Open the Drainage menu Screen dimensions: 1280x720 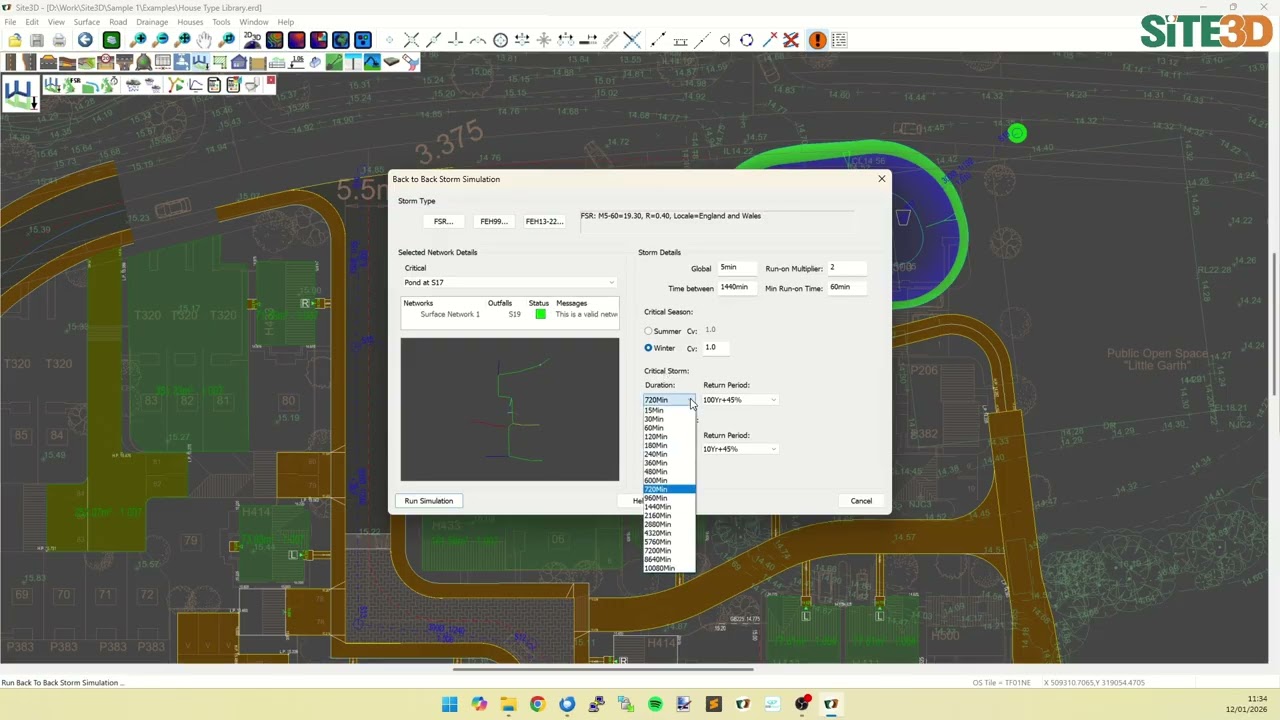[152, 22]
